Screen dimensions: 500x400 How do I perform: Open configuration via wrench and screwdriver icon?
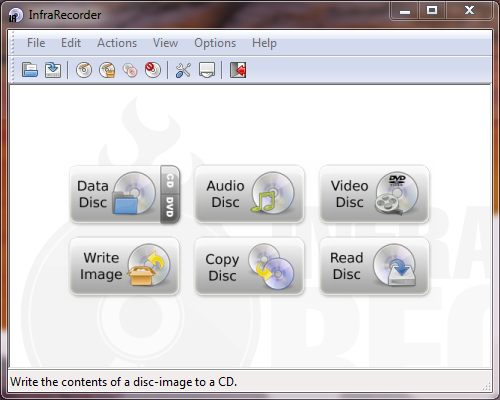183,70
